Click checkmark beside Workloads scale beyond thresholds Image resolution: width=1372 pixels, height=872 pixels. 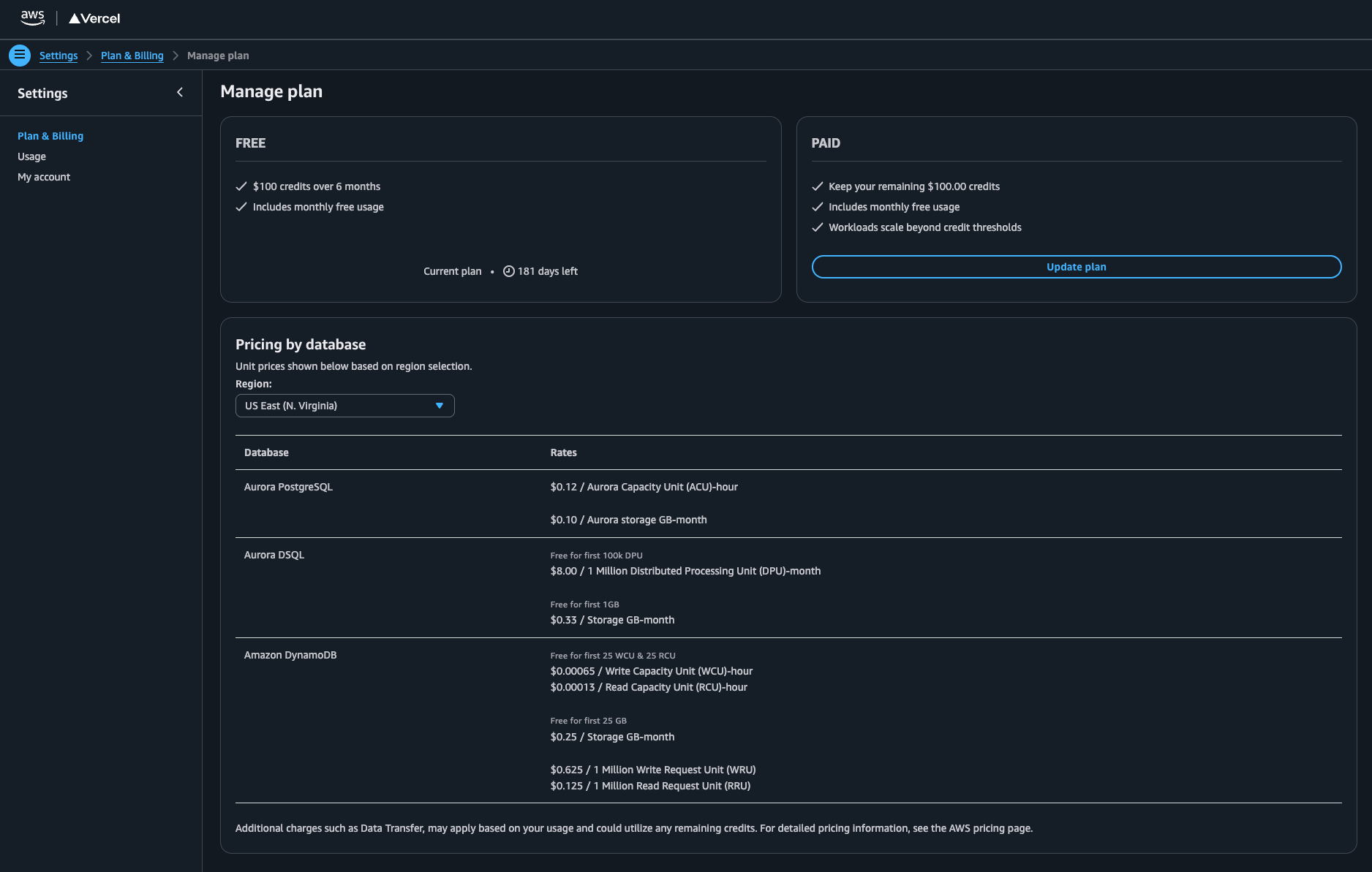tap(818, 227)
